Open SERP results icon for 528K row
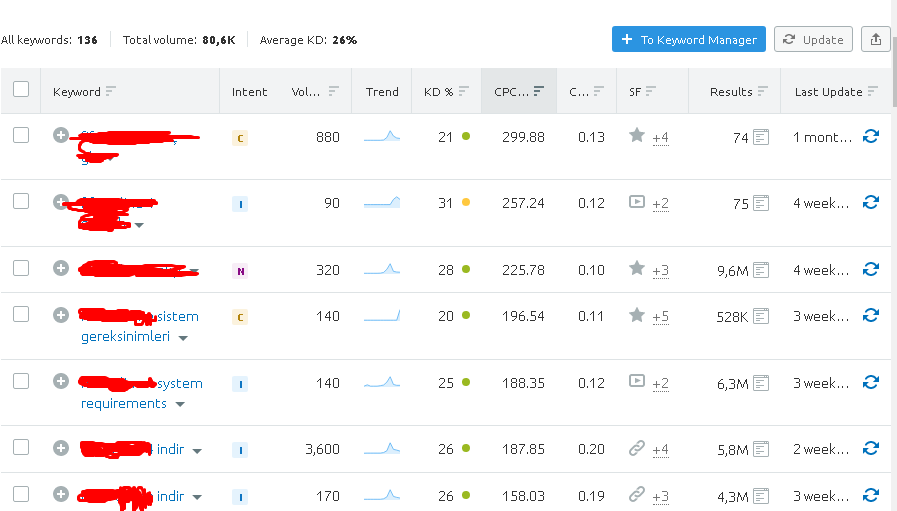Screen dimensions: 897x511 [x=761, y=316]
